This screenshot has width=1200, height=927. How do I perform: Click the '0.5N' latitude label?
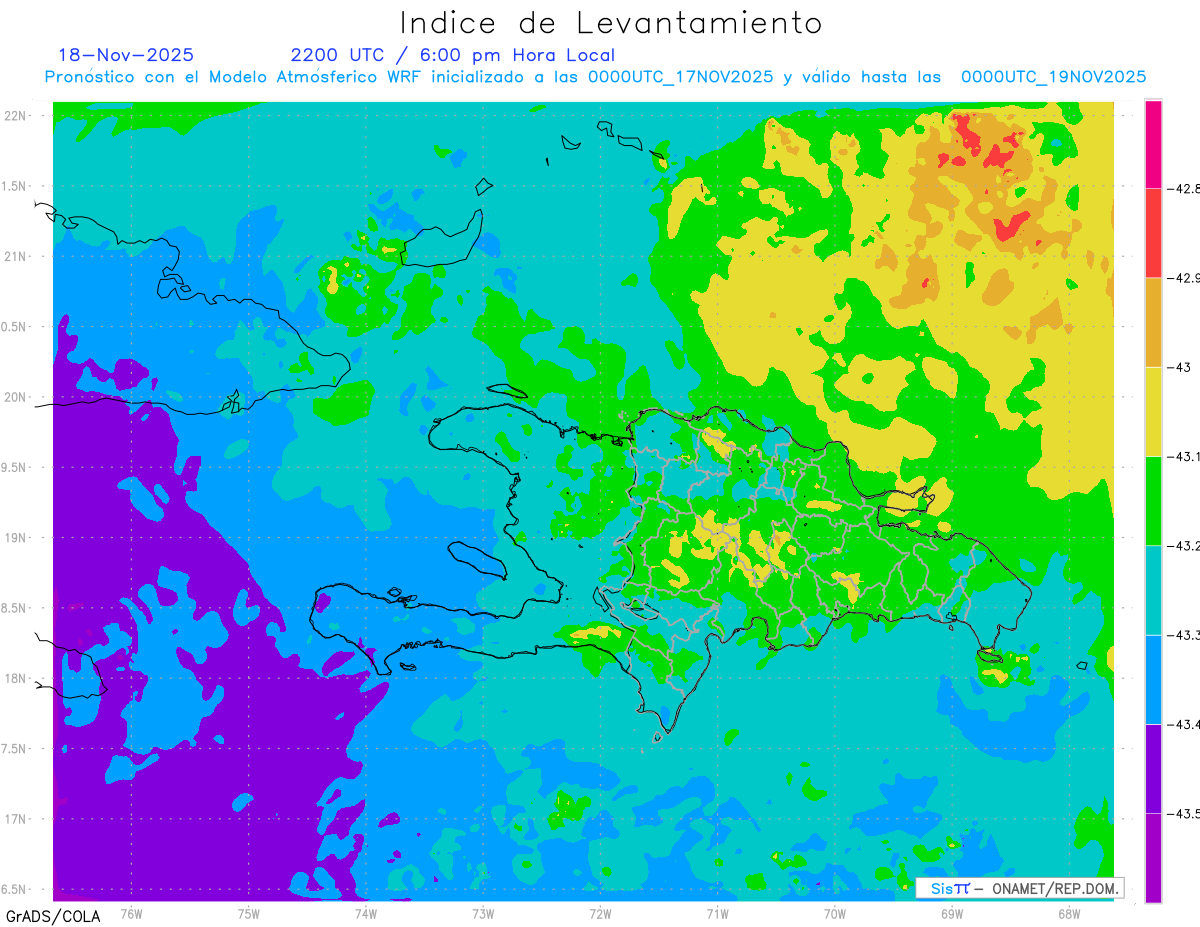click(x=15, y=327)
